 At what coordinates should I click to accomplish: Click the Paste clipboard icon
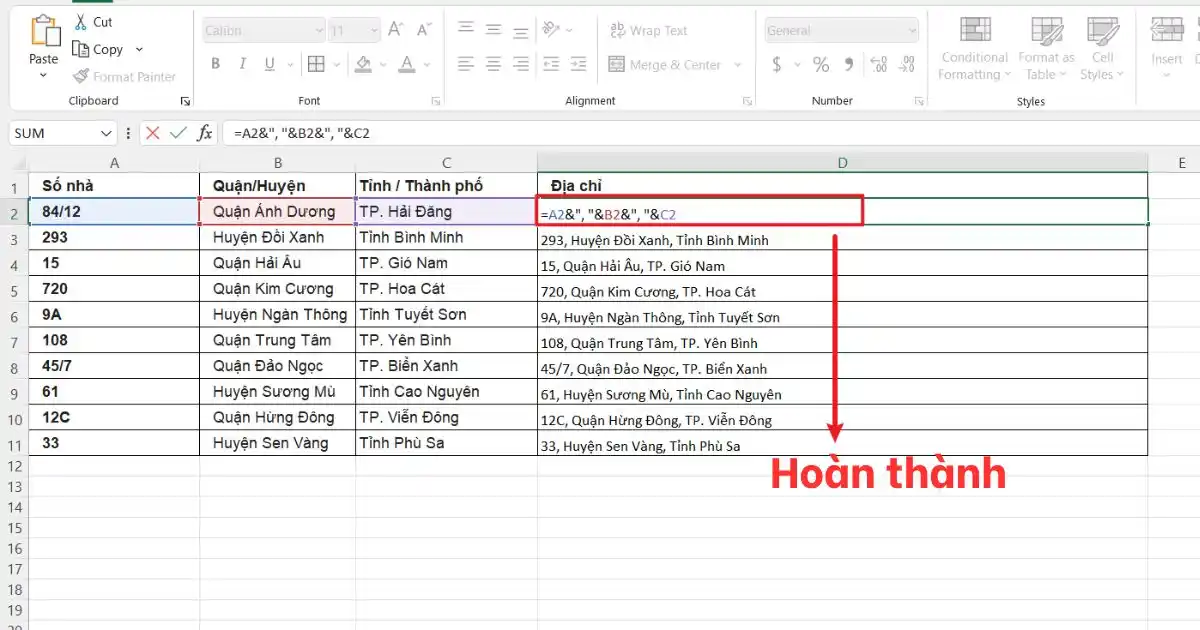click(x=44, y=32)
